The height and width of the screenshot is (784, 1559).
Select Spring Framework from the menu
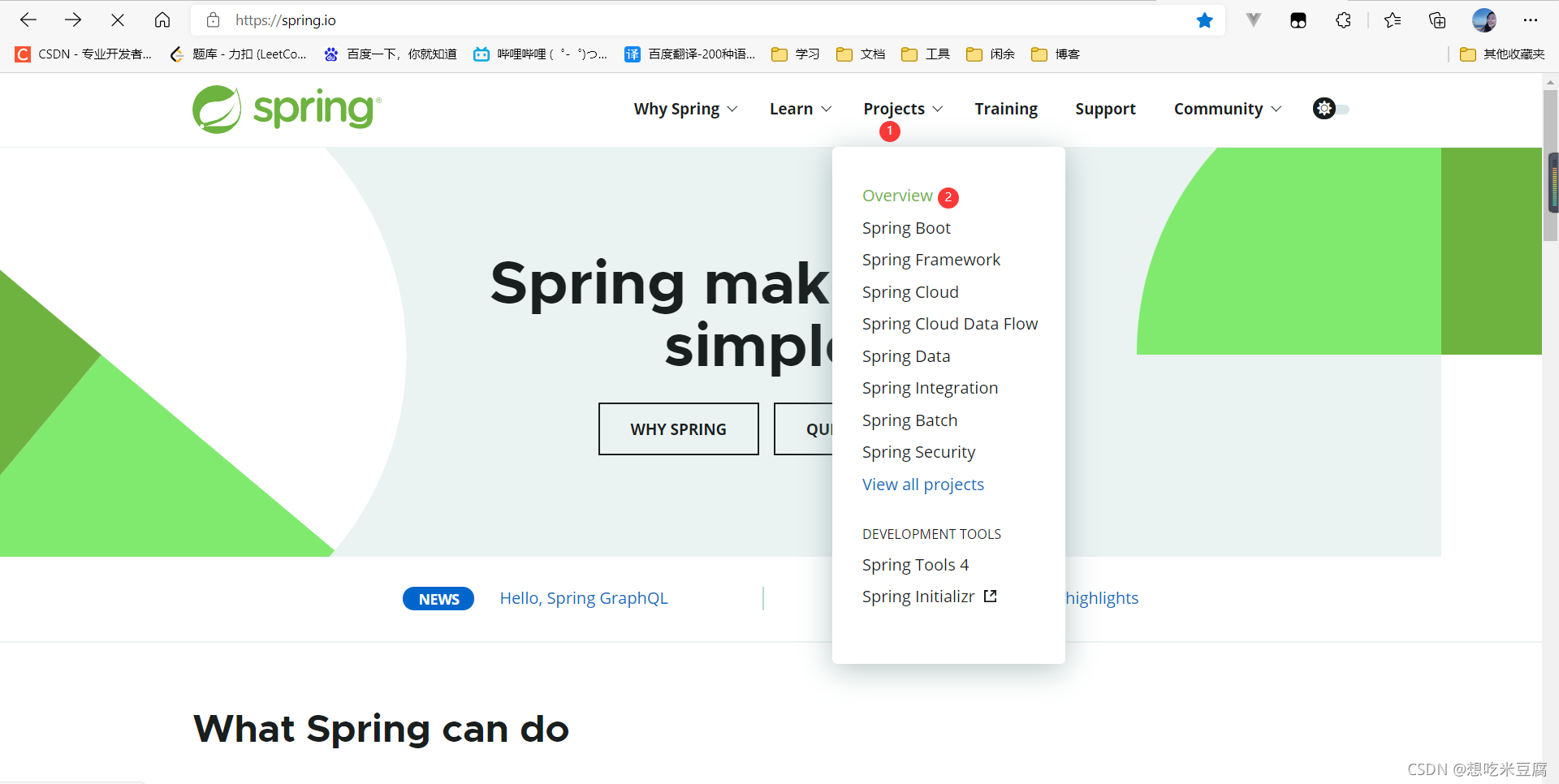click(x=931, y=260)
